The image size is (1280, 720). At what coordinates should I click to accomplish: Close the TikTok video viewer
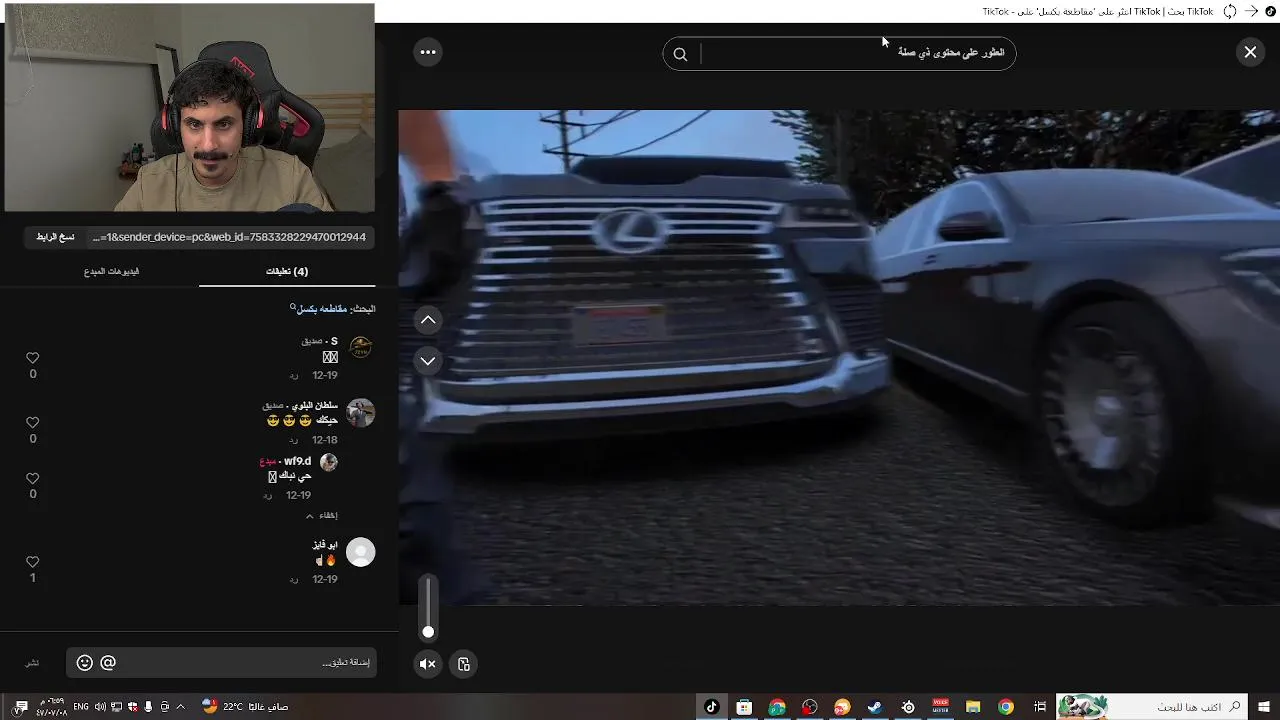pyautogui.click(x=1250, y=52)
